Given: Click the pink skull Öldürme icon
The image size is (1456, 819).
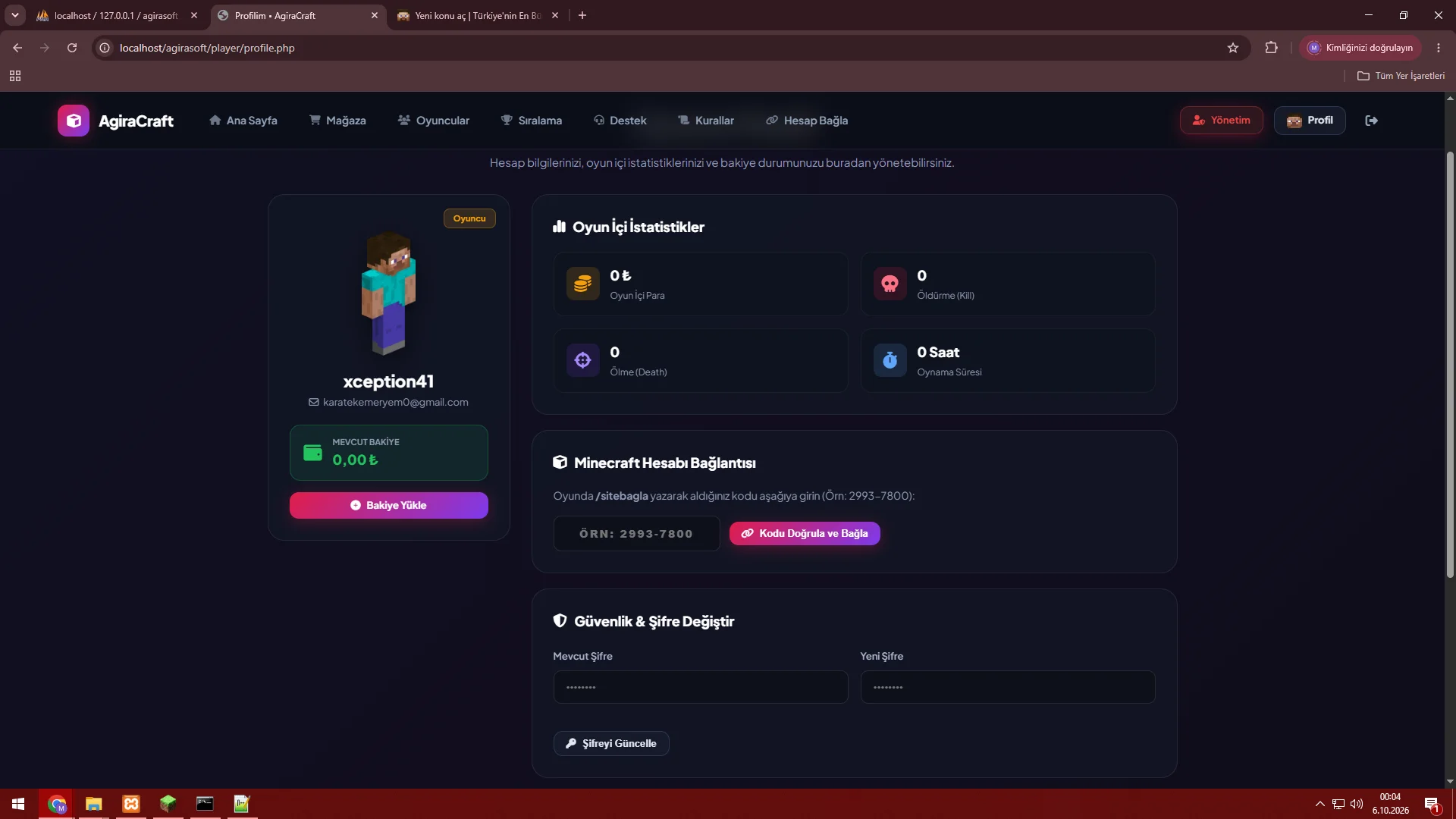Looking at the screenshot, I should coord(890,284).
